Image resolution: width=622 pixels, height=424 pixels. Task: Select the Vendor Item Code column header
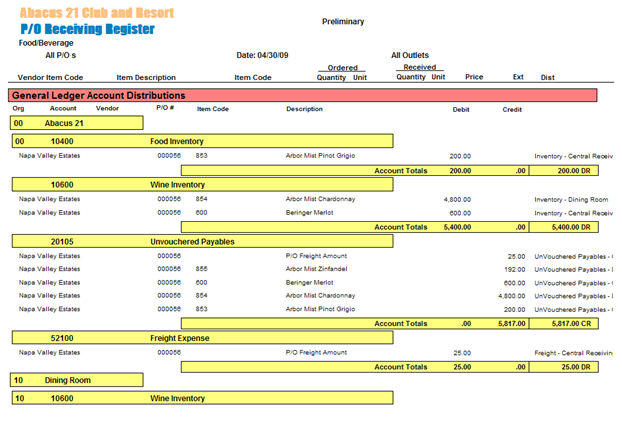click(x=50, y=77)
